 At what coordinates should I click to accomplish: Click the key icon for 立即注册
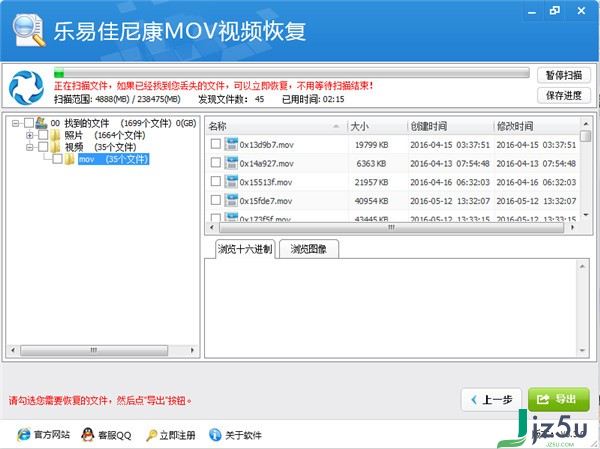(x=152, y=435)
